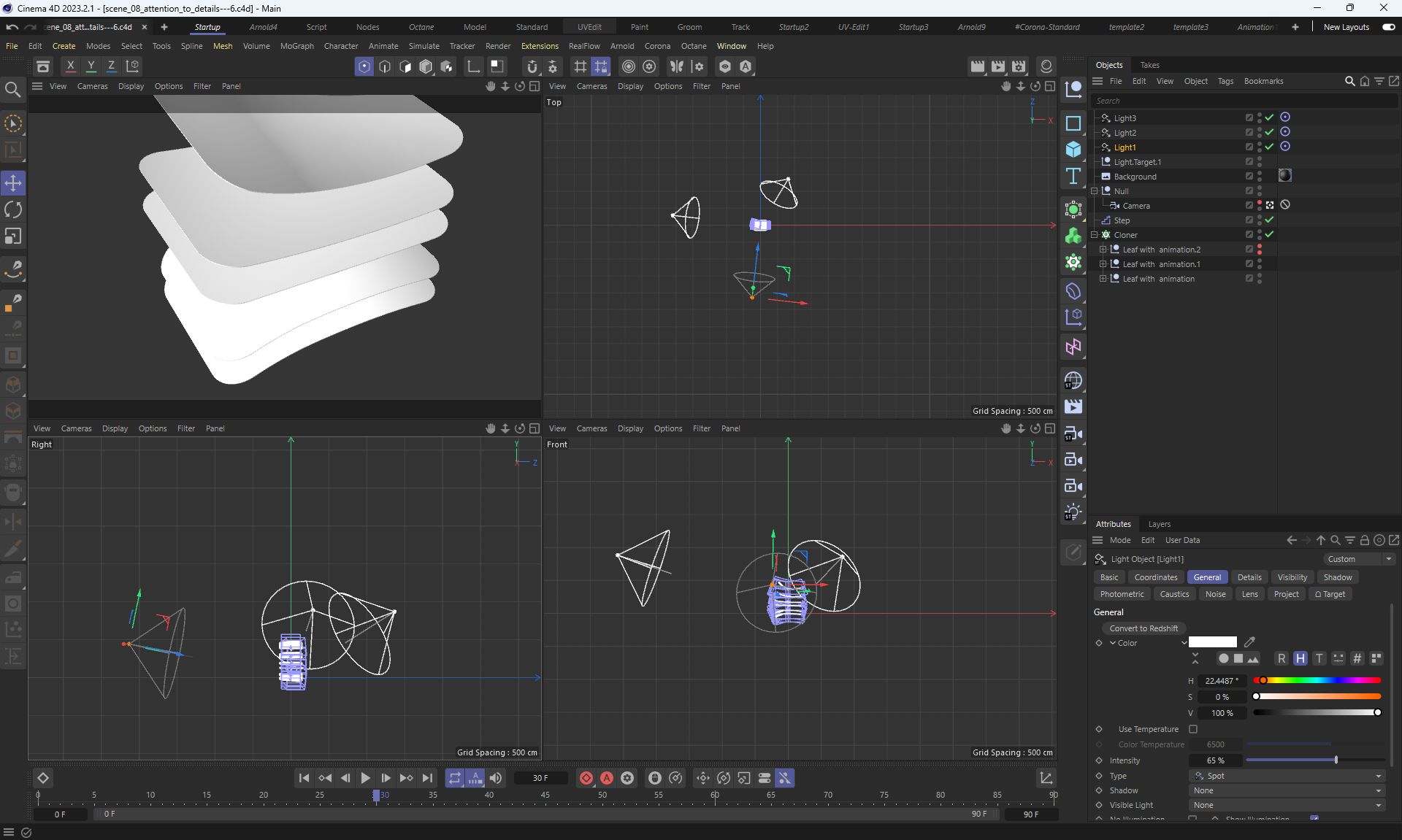Enable the Use Temperature checkbox
Screen dimensions: 1402x840
(x=1193, y=729)
